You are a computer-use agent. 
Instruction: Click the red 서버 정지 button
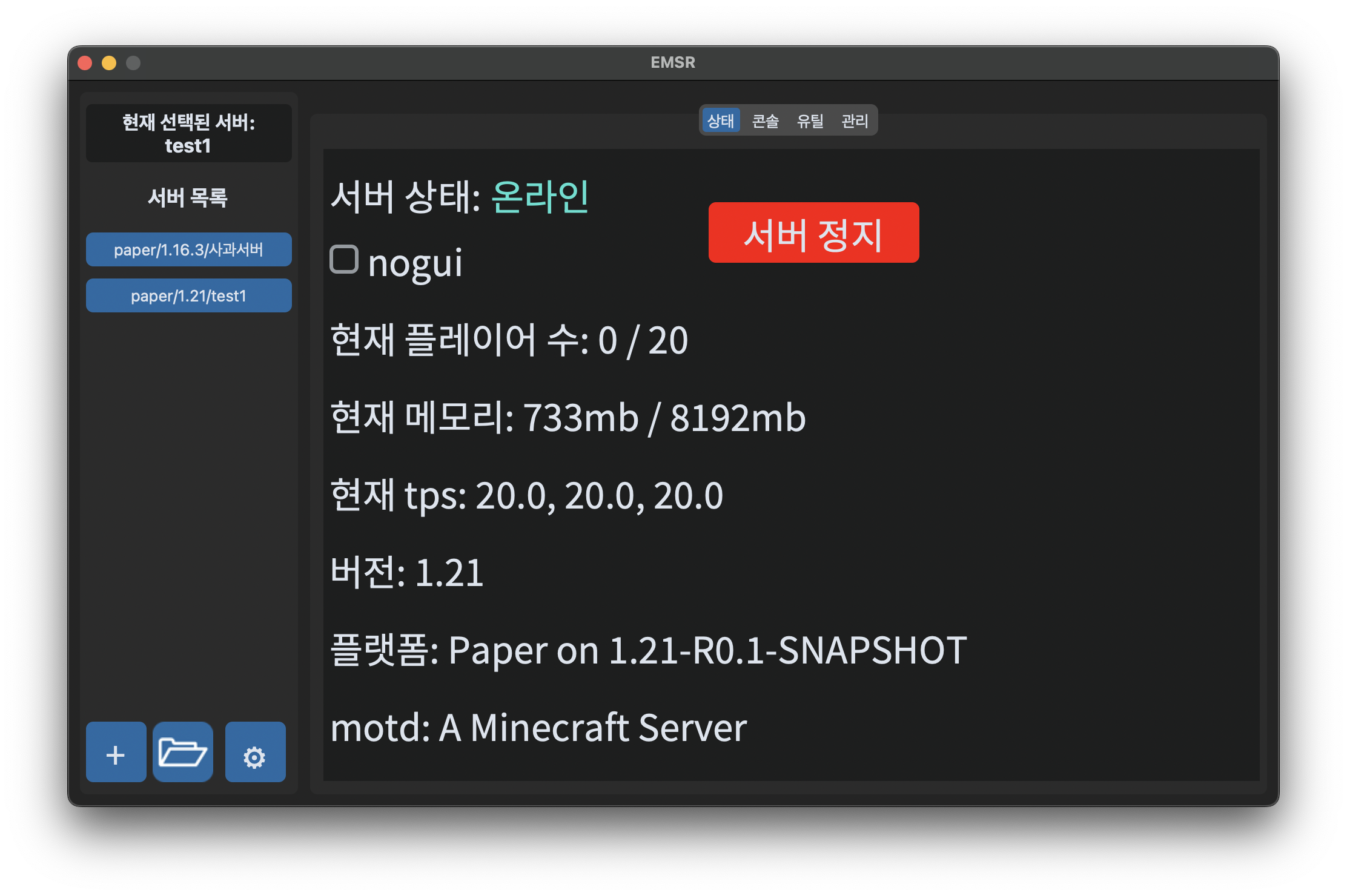point(813,232)
